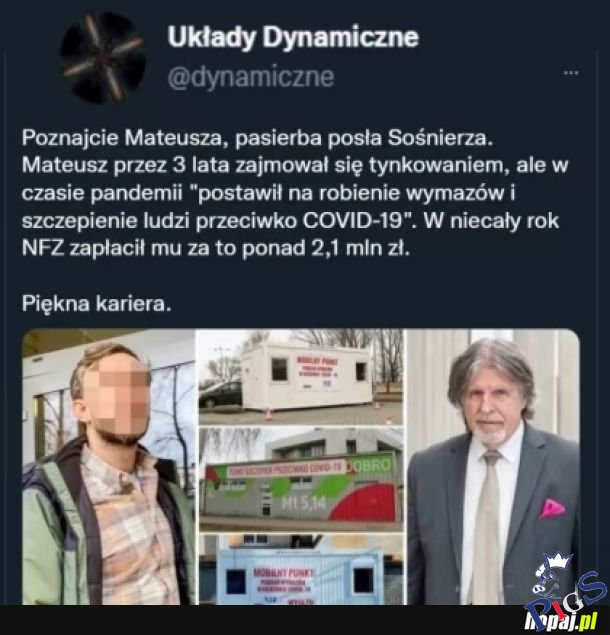Open photo of white mobile testing container

pyautogui.click(x=301, y=377)
